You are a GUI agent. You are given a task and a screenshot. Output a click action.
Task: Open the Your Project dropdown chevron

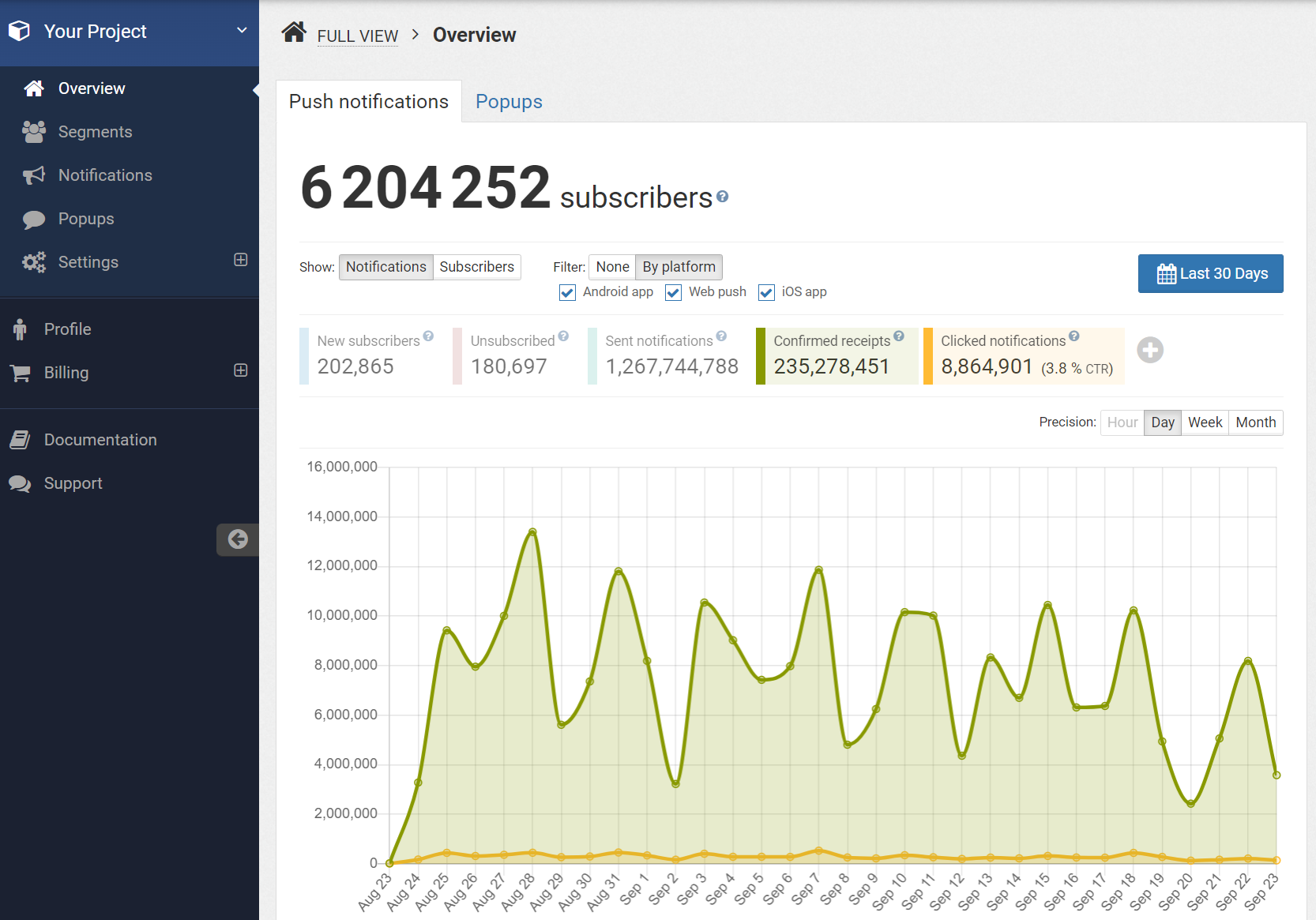click(242, 30)
